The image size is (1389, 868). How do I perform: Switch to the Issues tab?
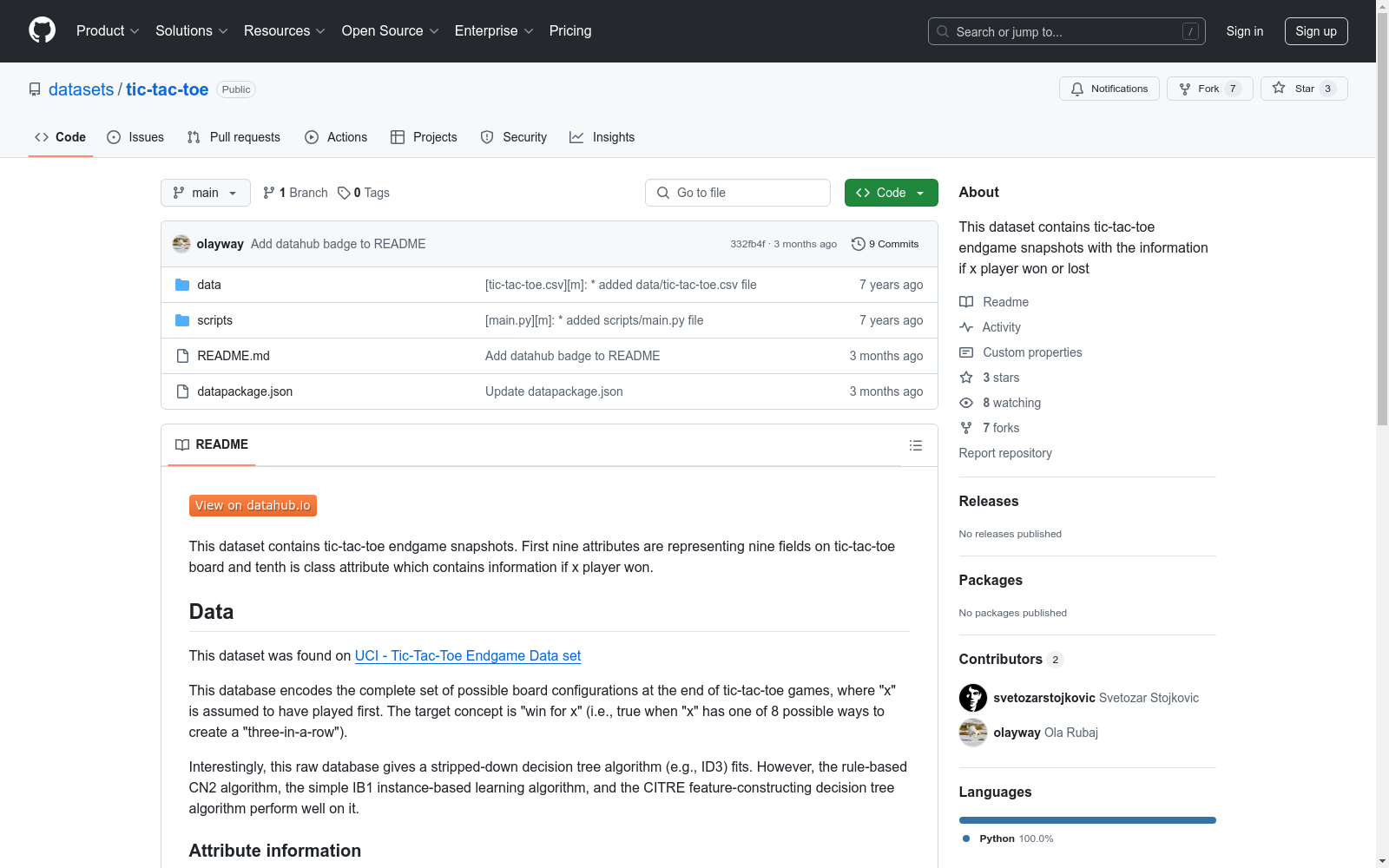coord(135,137)
